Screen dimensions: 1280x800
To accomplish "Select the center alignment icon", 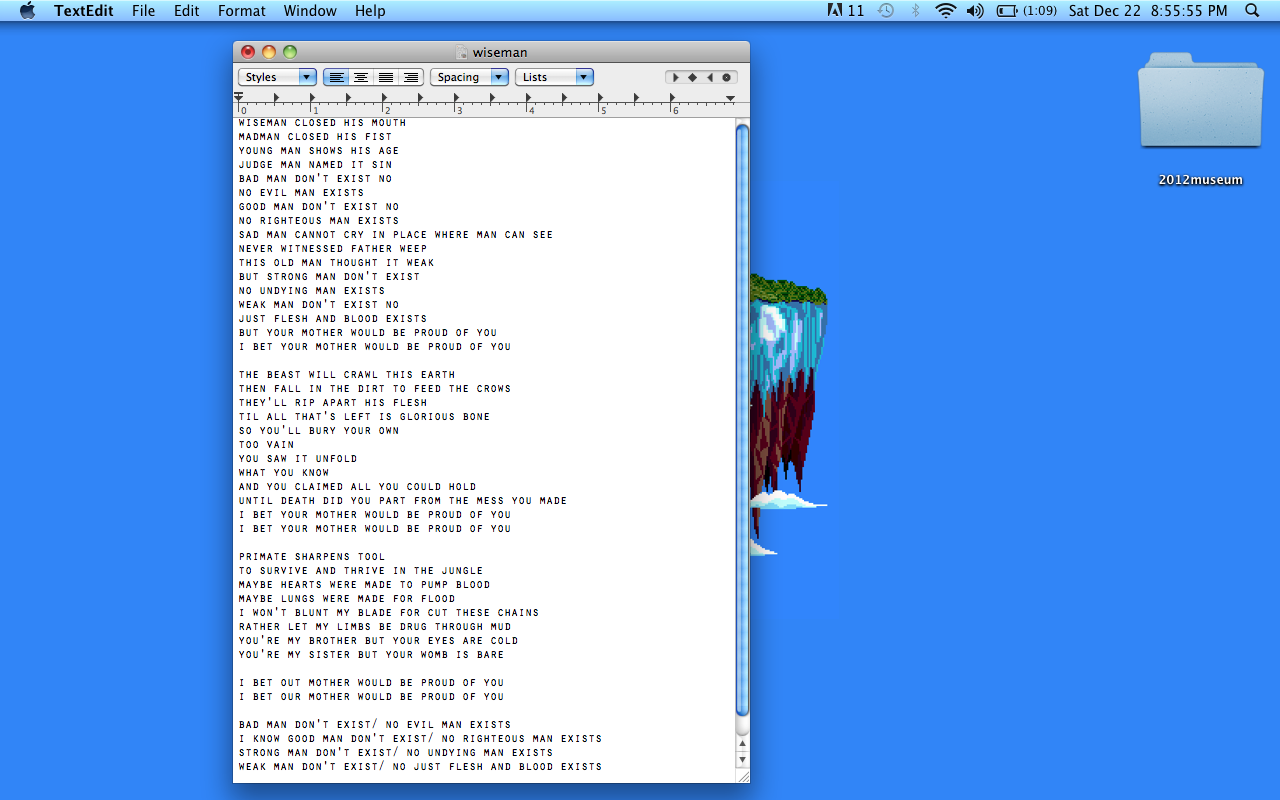I will pyautogui.click(x=360, y=77).
